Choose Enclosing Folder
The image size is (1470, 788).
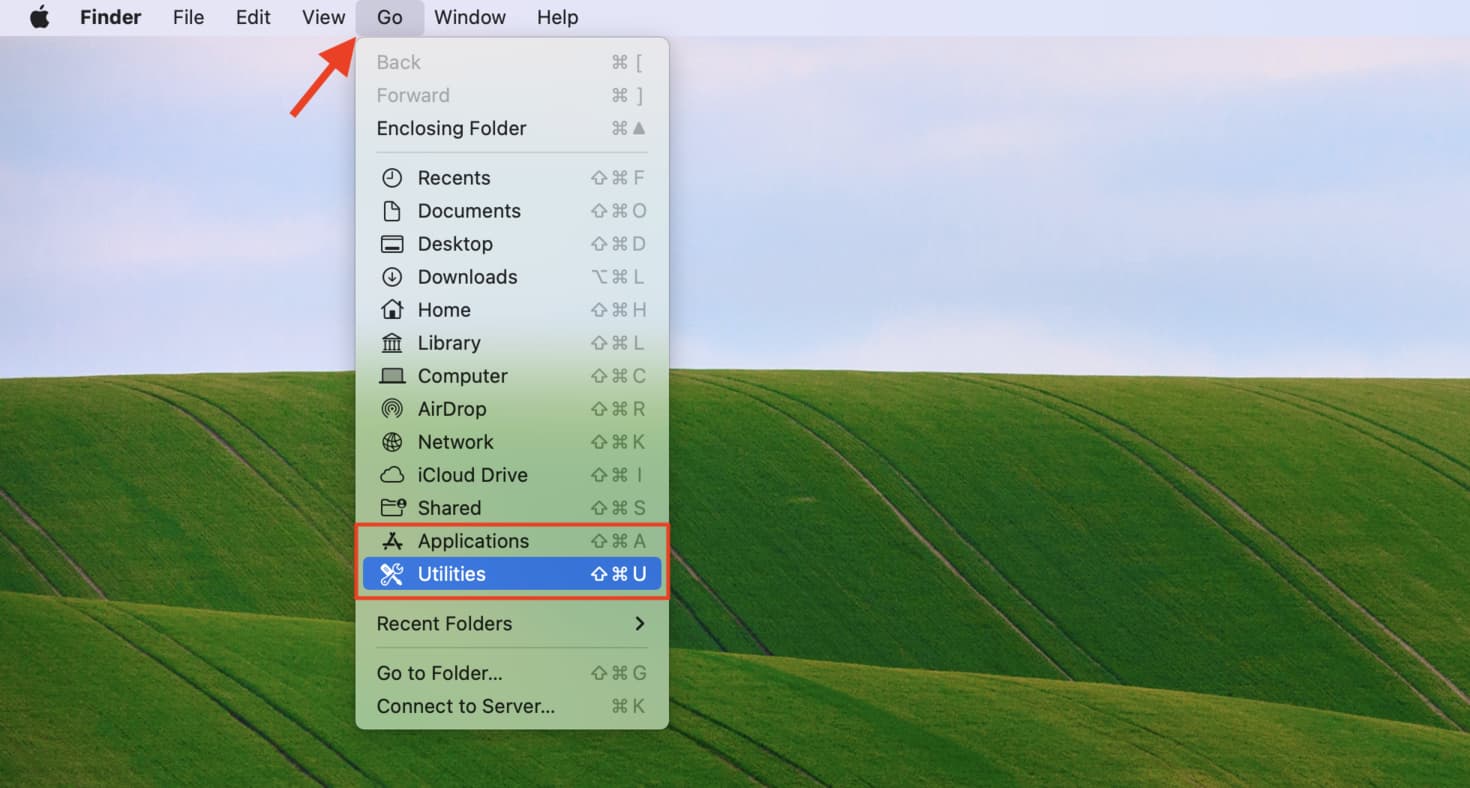512,128
